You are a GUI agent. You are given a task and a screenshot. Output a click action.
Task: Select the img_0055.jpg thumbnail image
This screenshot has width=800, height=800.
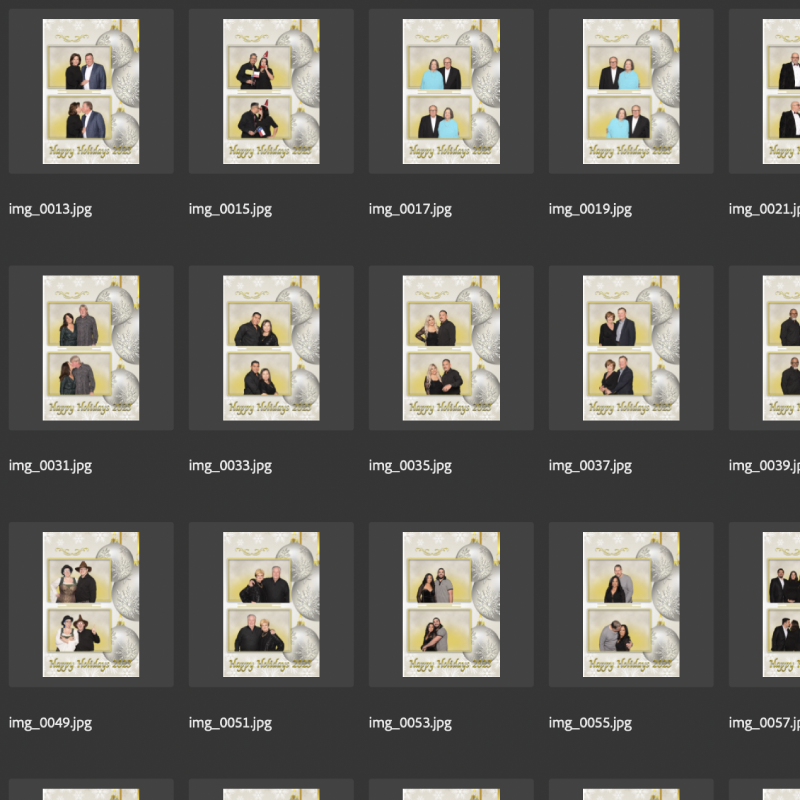click(631, 604)
